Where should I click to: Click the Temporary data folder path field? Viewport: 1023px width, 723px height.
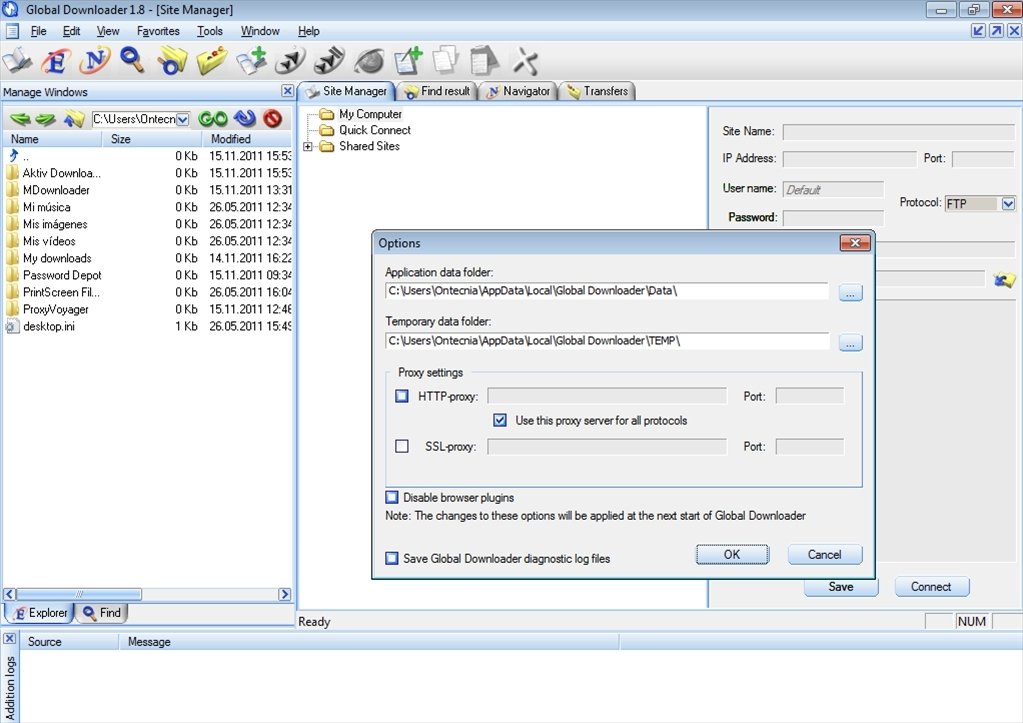[607, 341]
